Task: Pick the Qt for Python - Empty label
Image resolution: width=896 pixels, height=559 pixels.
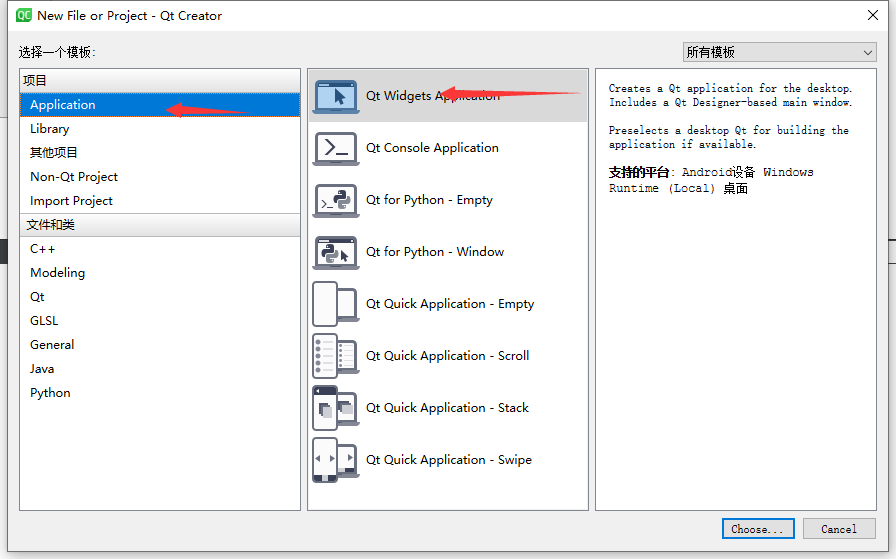Action: click(x=429, y=200)
